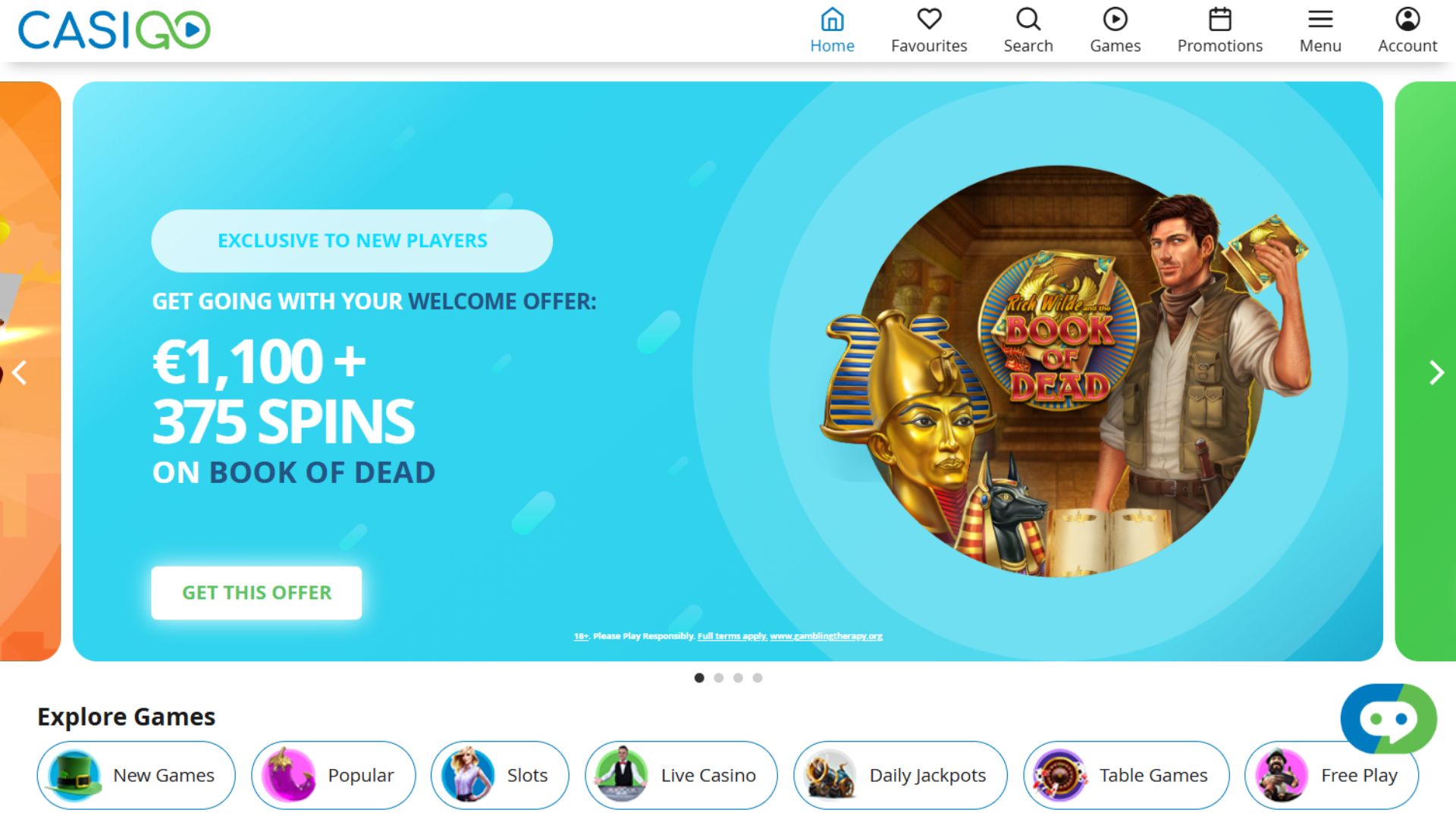Select the third carousel dot
This screenshot has height=819, width=1456.
[x=738, y=678]
